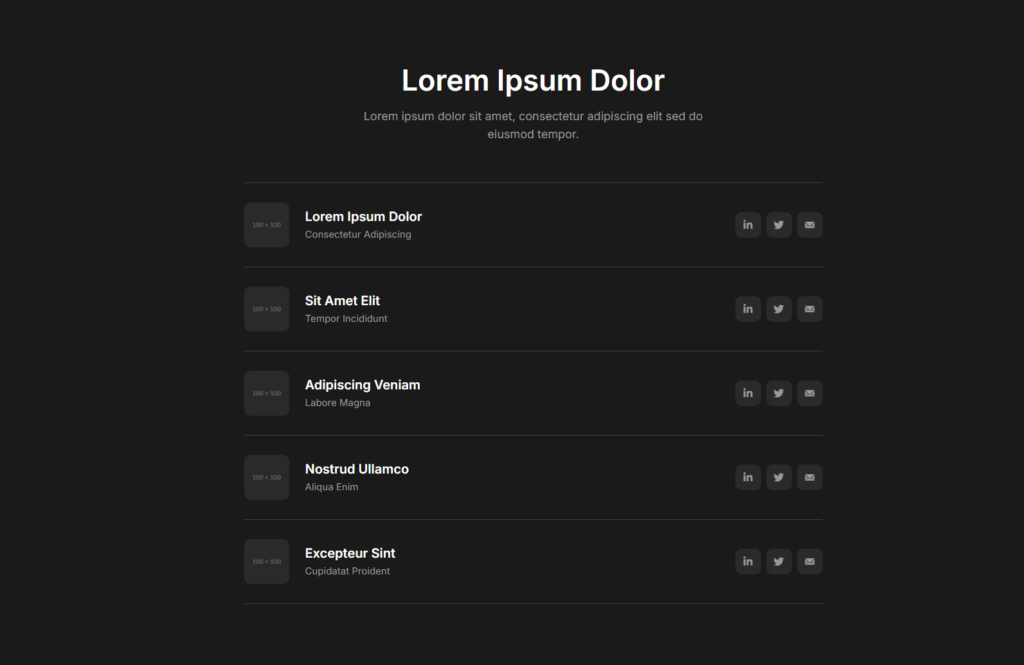Click email icon for Sit Amet Elit
This screenshot has height=665, width=1024.
click(810, 309)
